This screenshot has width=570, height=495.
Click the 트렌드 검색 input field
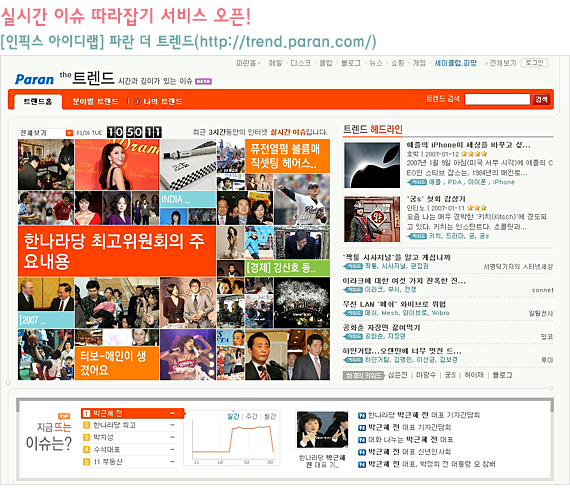tap(497, 99)
